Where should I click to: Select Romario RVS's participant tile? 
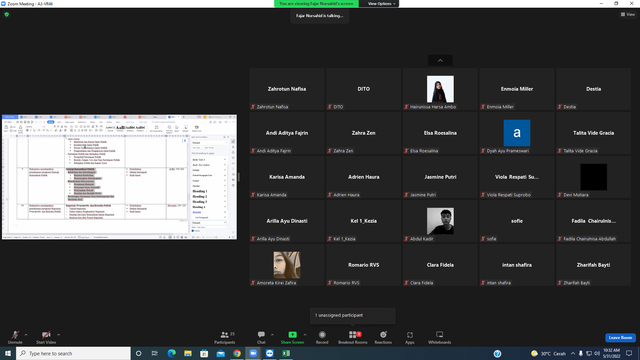tap(363, 265)
